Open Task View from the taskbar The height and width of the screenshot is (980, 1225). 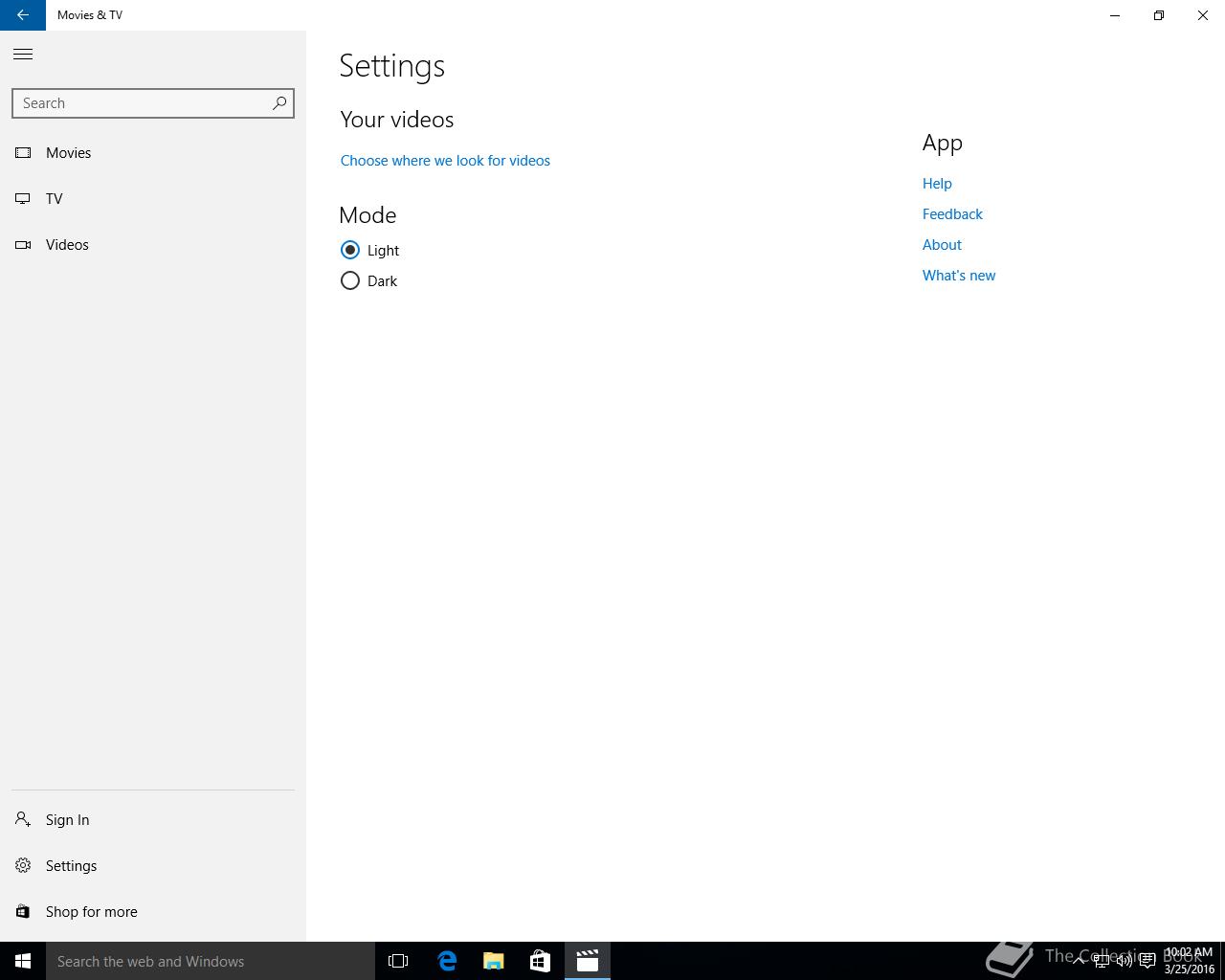point(398,961)
